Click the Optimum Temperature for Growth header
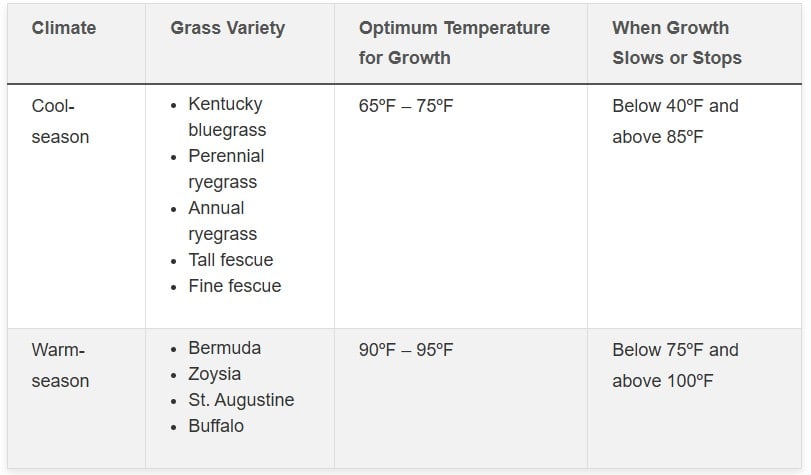 point(454,42)
